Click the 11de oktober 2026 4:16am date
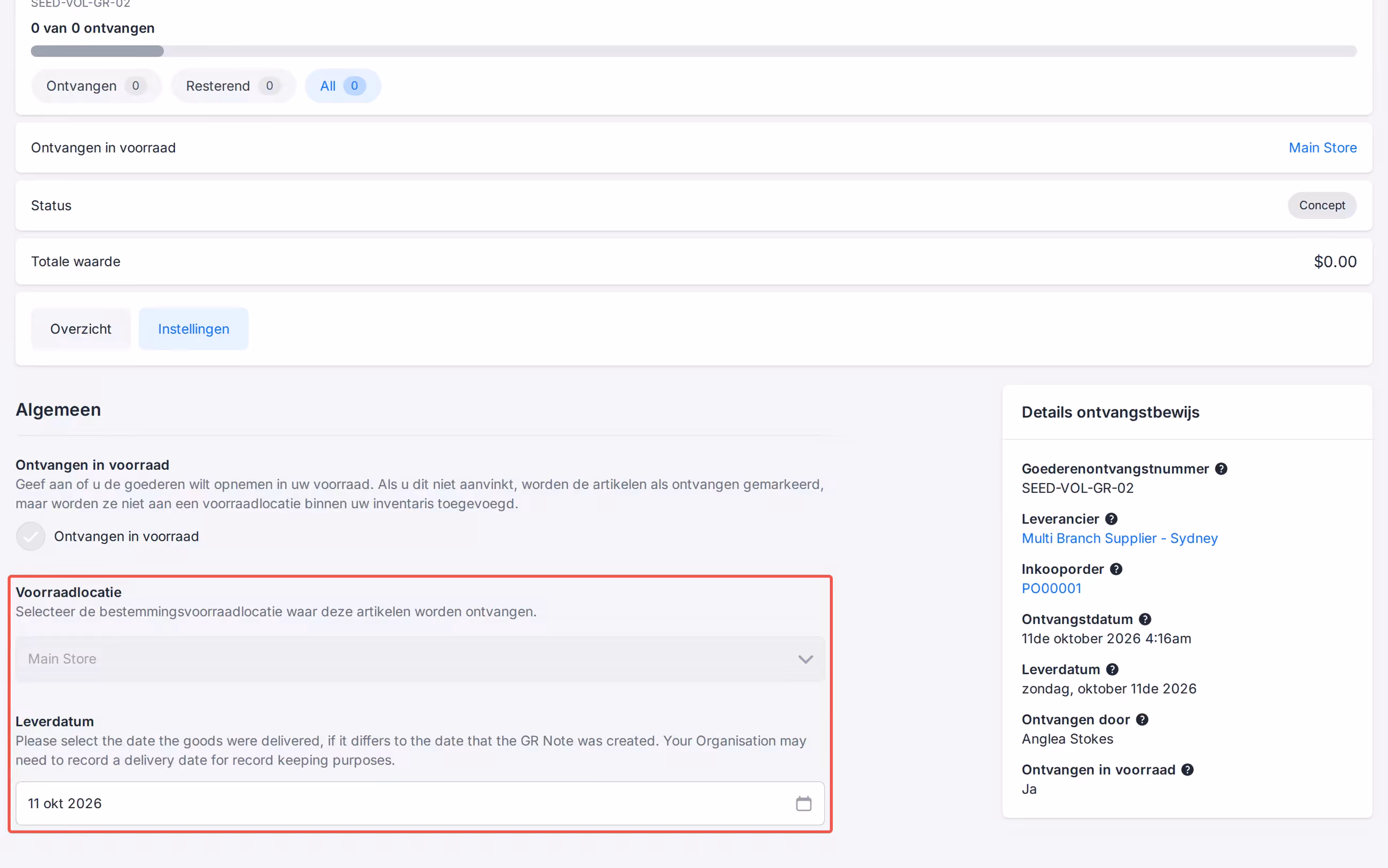Image resolution: width=1388 pixels, height=868 pixels. tap(1106, 638)
